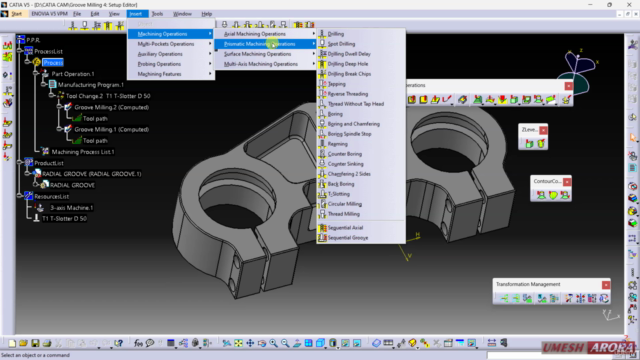Screen dimensions: 640x360
Task: Select Part Operation.1 in tree
Action: [73, 74]
